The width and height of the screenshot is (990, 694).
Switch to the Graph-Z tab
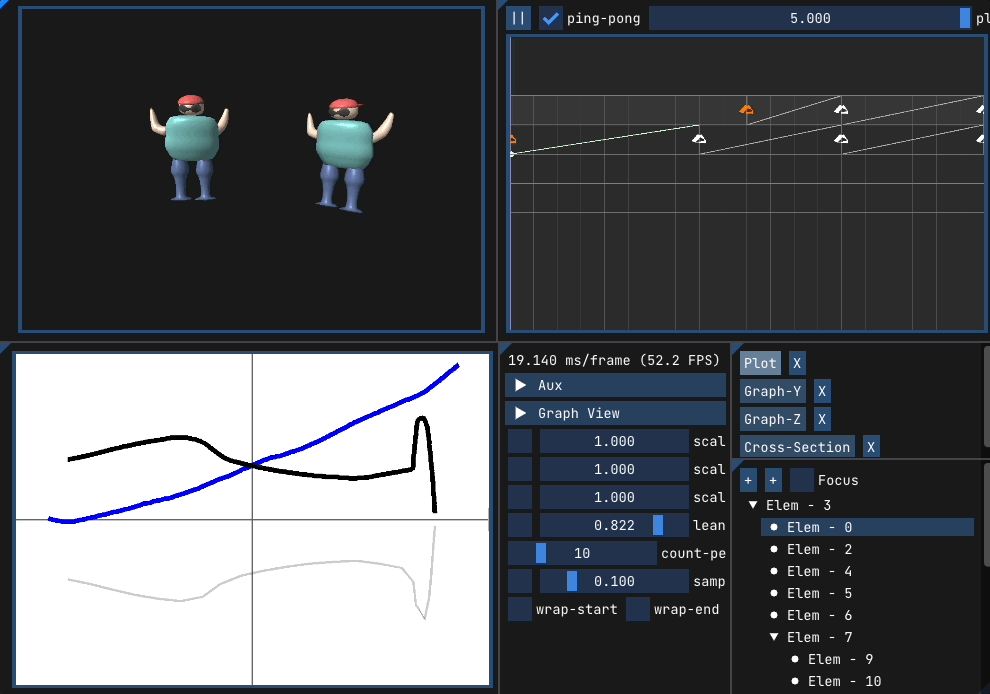(772, 419)
